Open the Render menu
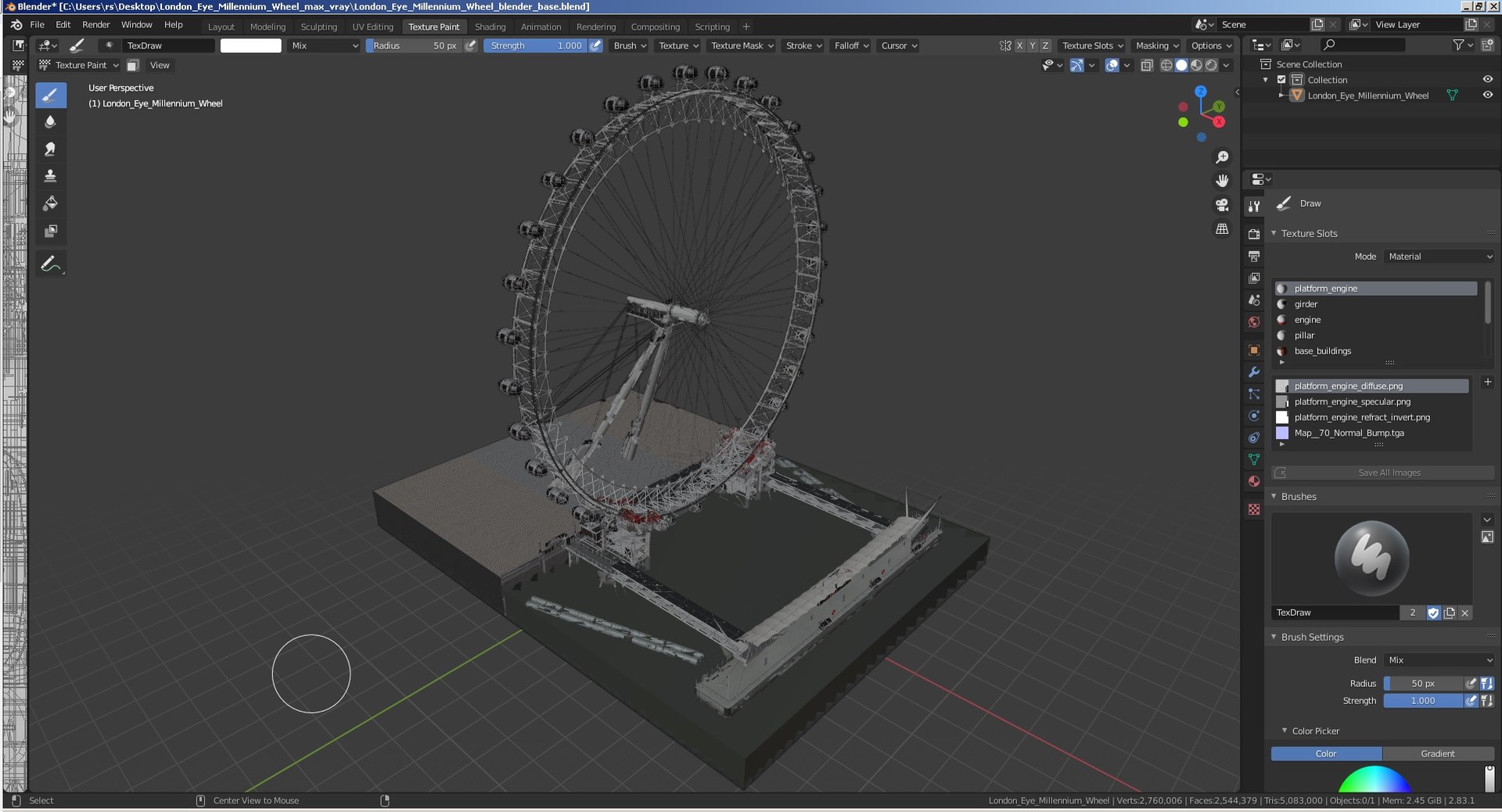Screen dimensions: 1502x812 point(95,25)
